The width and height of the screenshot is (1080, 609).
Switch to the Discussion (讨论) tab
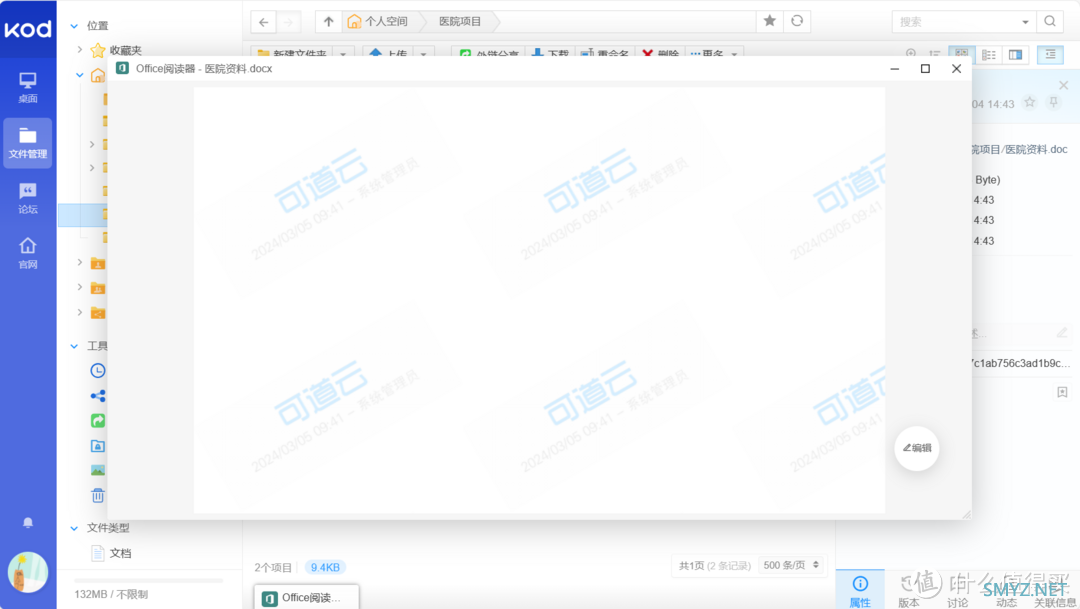tap(957, 590)
